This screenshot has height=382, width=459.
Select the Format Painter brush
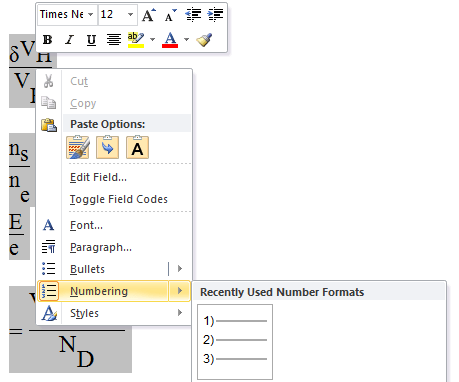[x=204, y=40]
